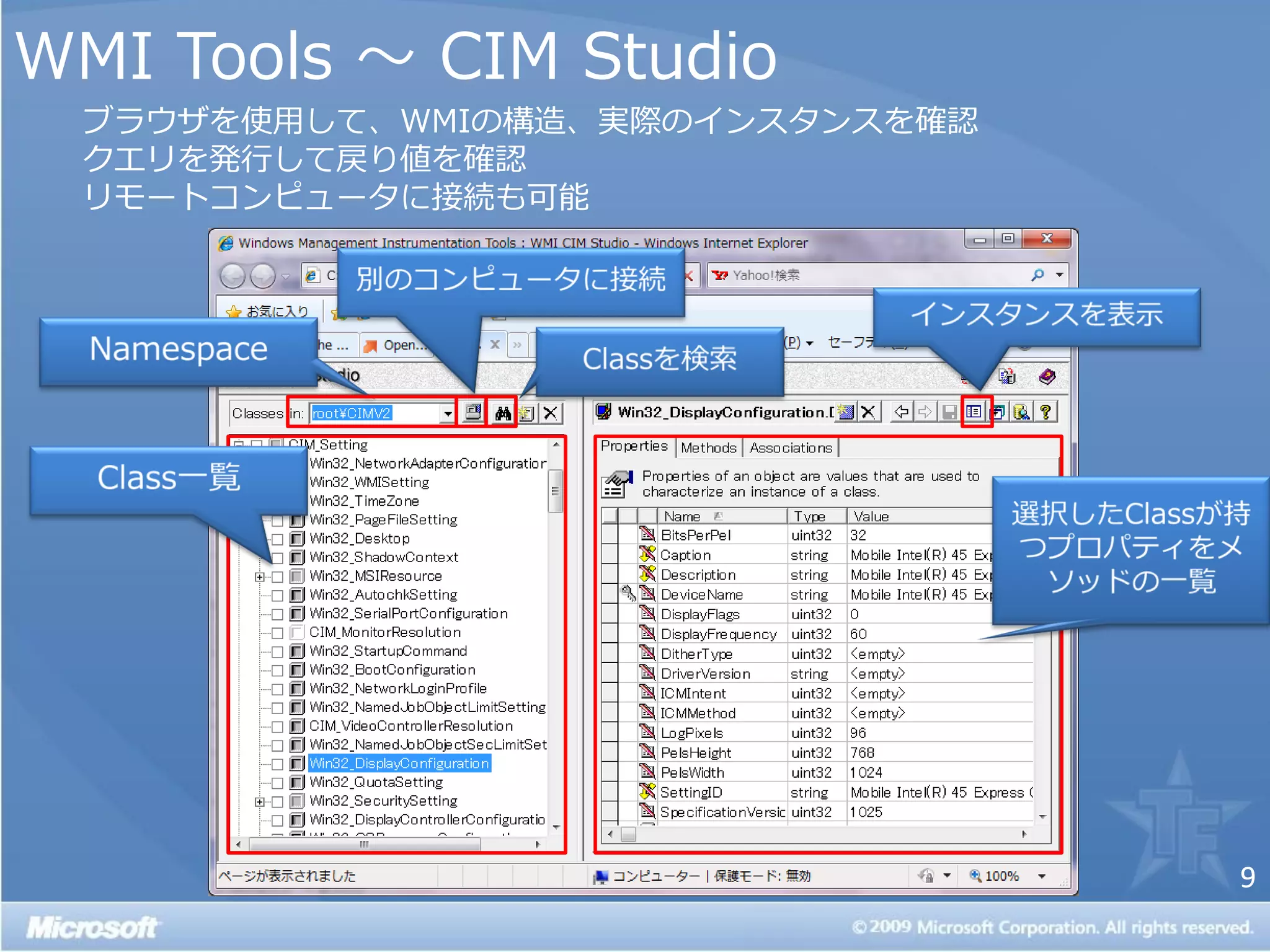The height and width of the screenshot is (952, 1270).
Task: Click the Win32_DisplayConfiguration class icon in the header
Action: point(603,412)
